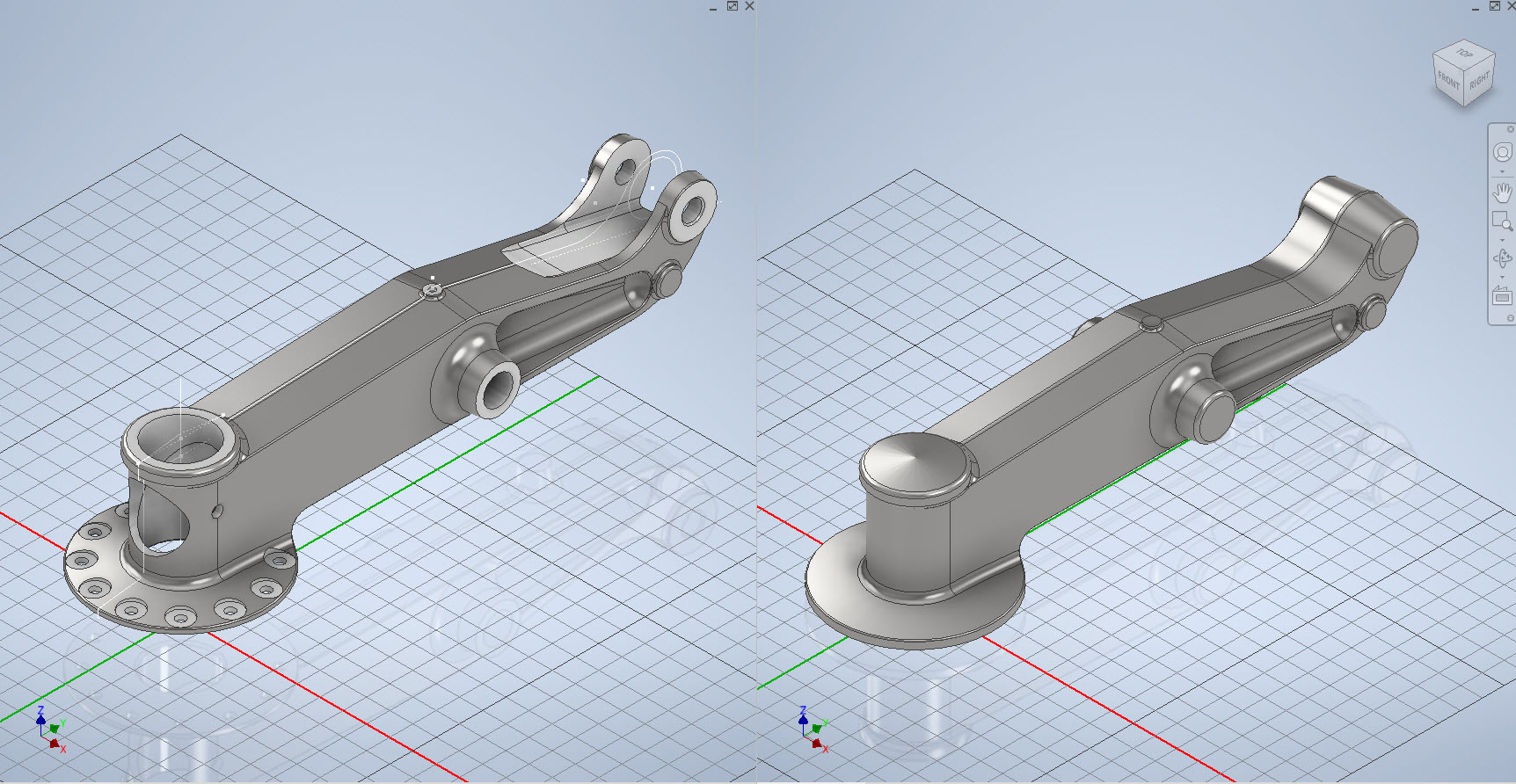Expand dropdown arrow below the Orbit tool

tap(1502, 277)
